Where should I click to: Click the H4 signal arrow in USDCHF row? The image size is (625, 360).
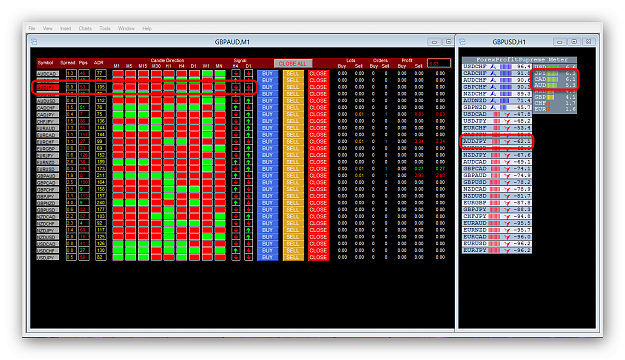click(236, 250)
